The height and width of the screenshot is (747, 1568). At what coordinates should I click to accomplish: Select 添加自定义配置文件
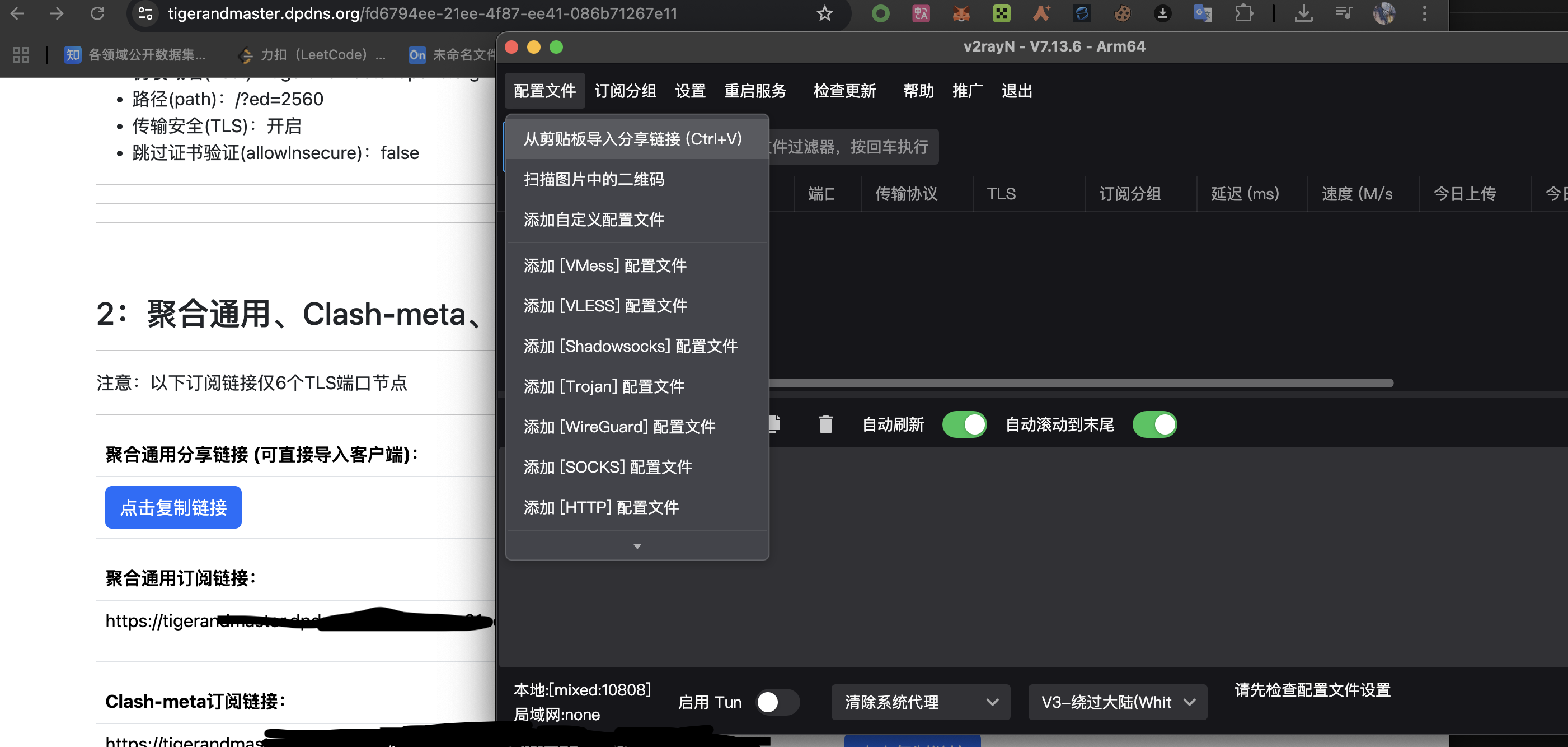tap(637, 220)
